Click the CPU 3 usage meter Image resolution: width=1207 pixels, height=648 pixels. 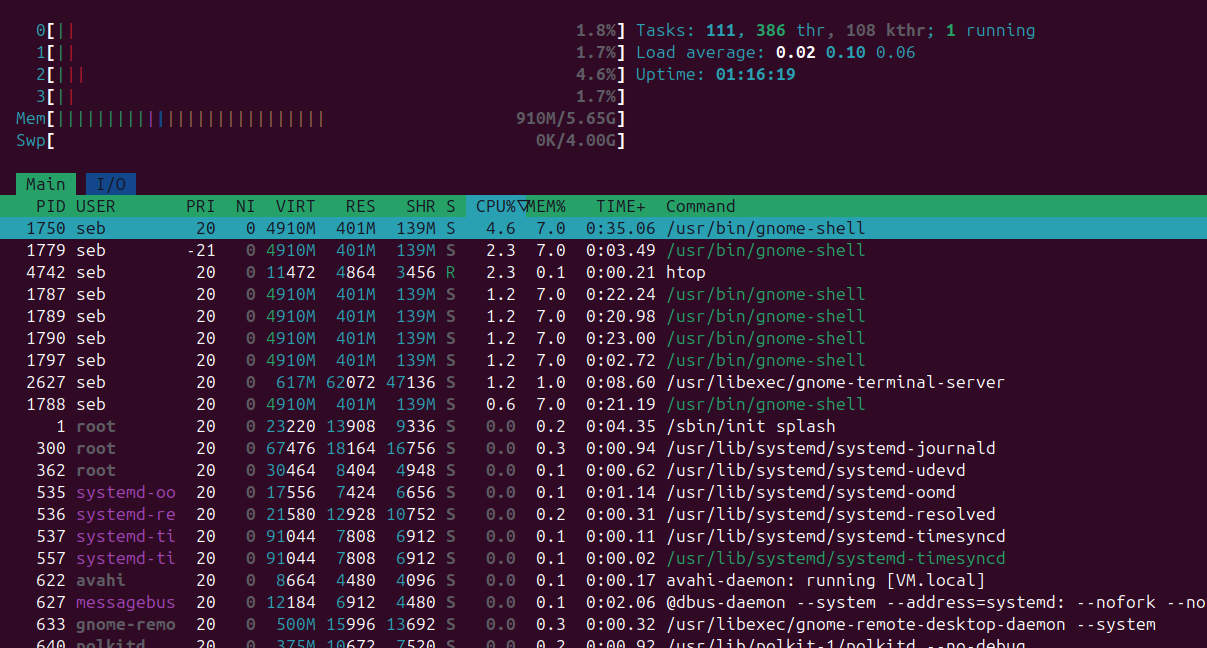point(331,96)
